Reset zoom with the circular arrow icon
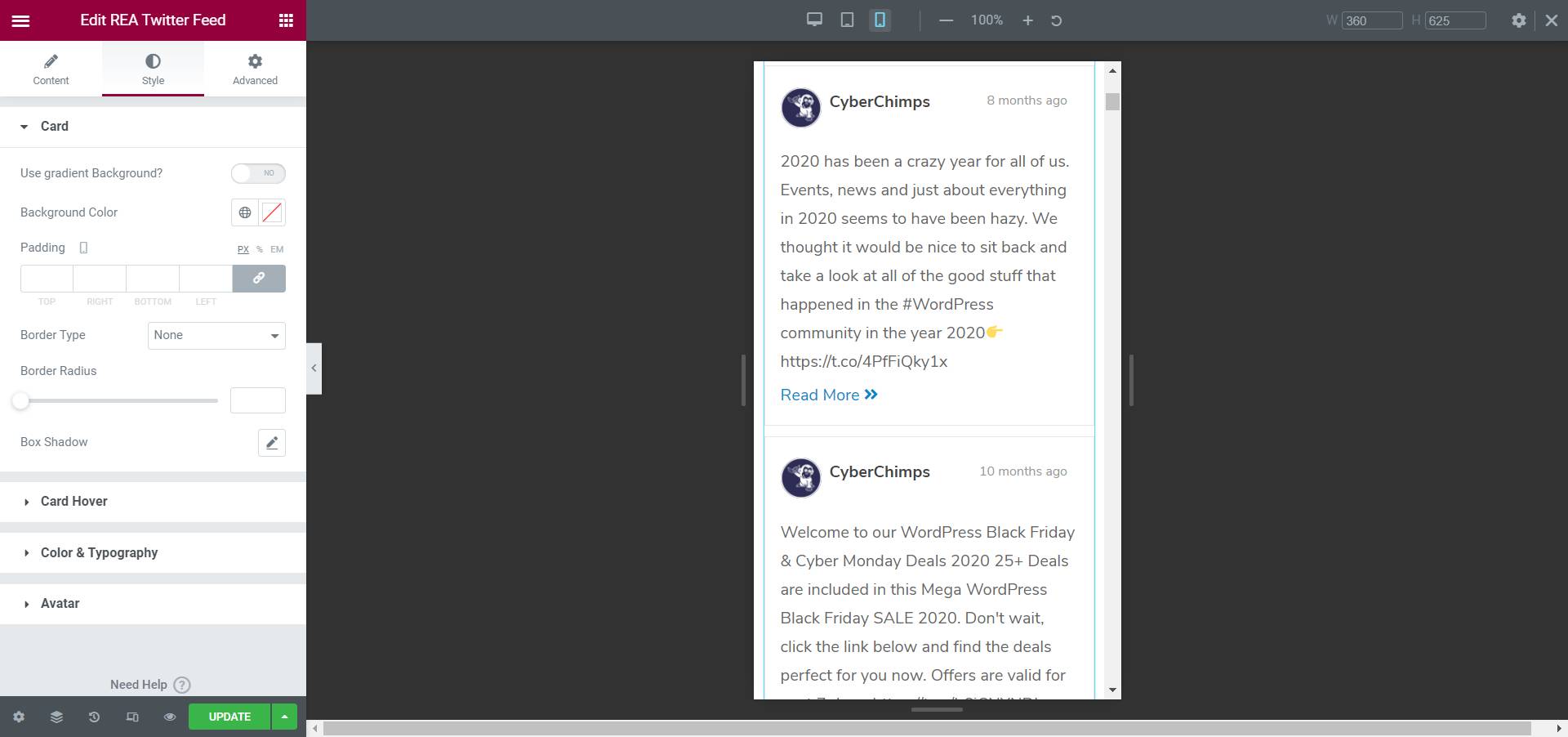 1056,20
